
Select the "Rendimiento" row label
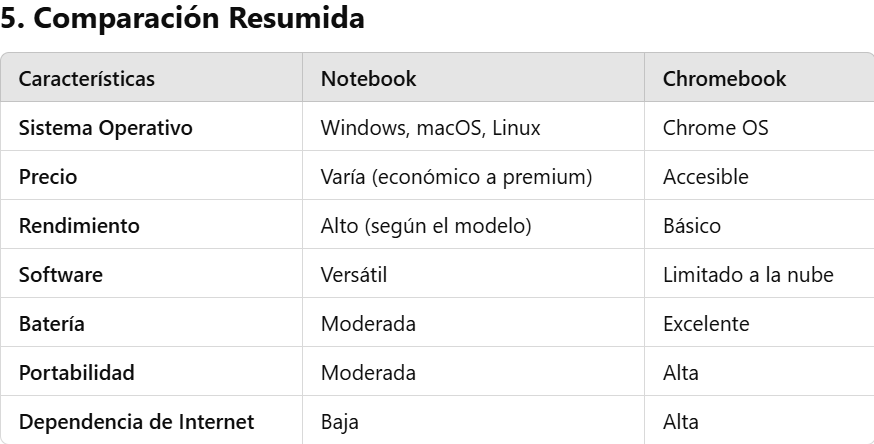point(79,226)
